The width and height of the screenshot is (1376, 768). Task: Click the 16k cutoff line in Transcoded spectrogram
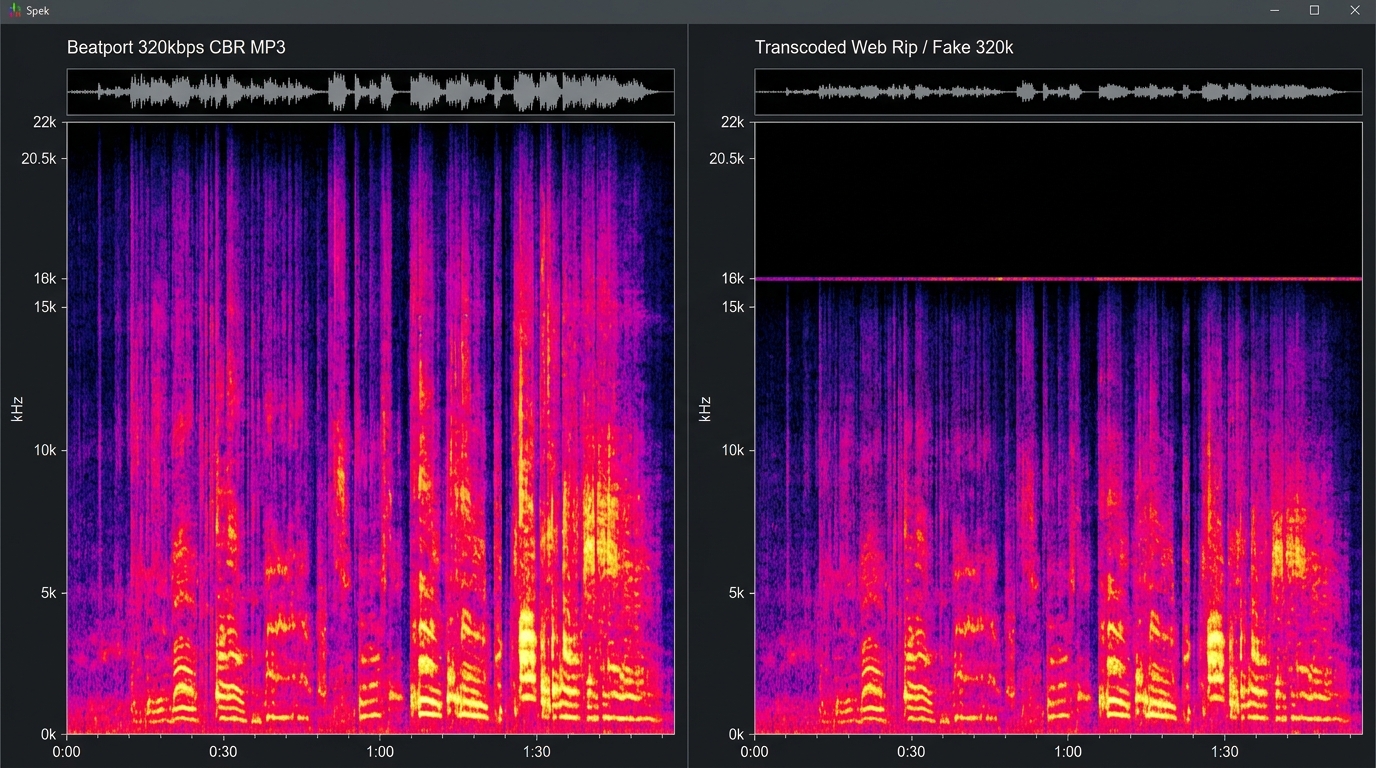(1058, 279)
